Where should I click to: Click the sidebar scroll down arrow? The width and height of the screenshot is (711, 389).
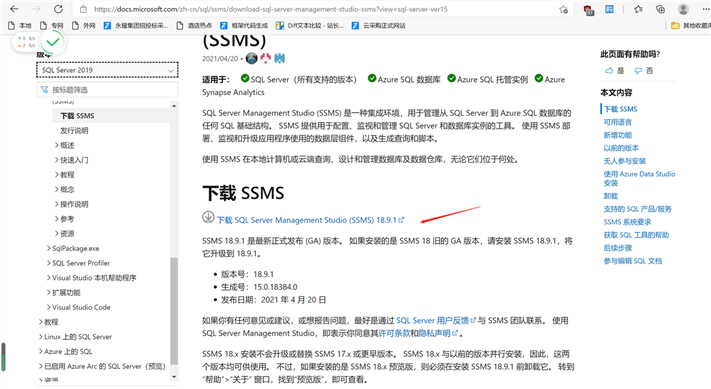(x=174, y=377)
